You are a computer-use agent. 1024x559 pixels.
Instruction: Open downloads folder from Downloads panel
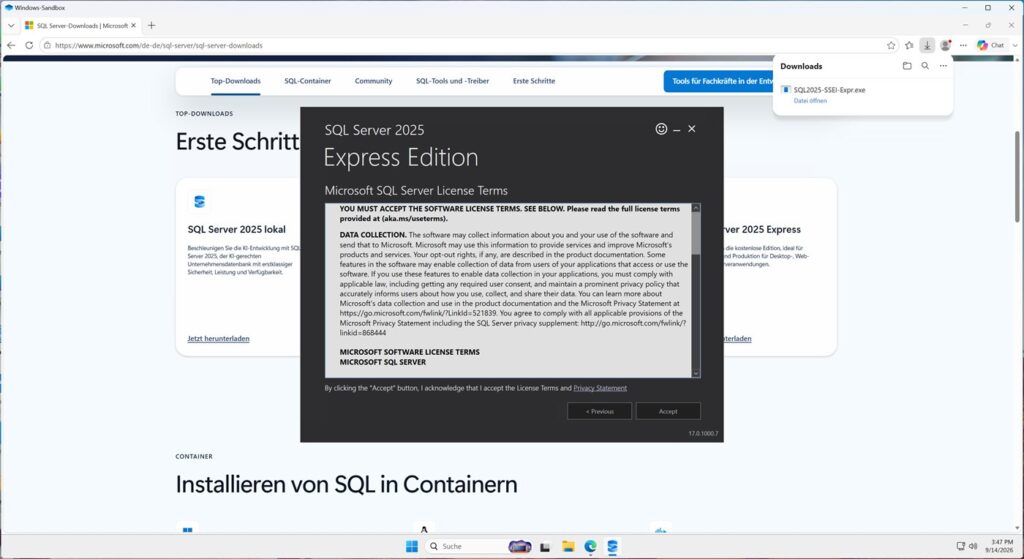tap(906, 66)
